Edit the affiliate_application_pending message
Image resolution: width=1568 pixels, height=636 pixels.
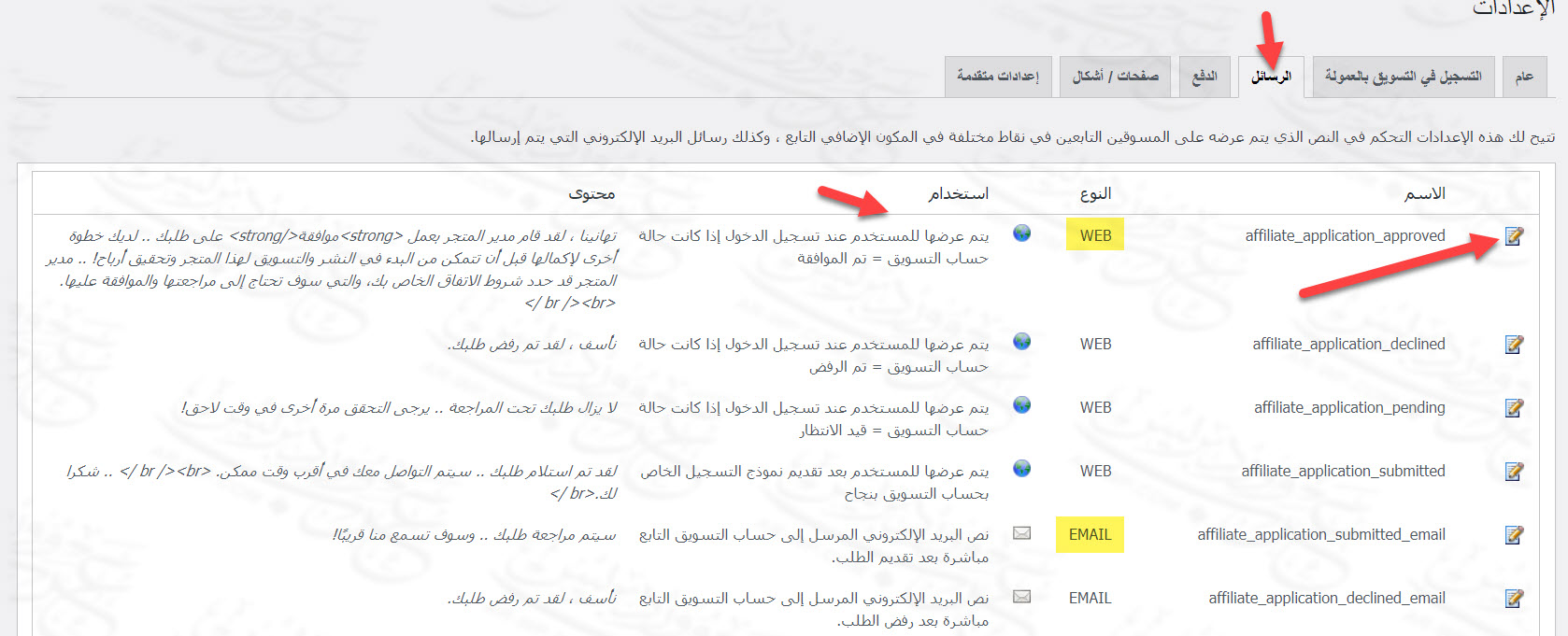pos(1514,408)
